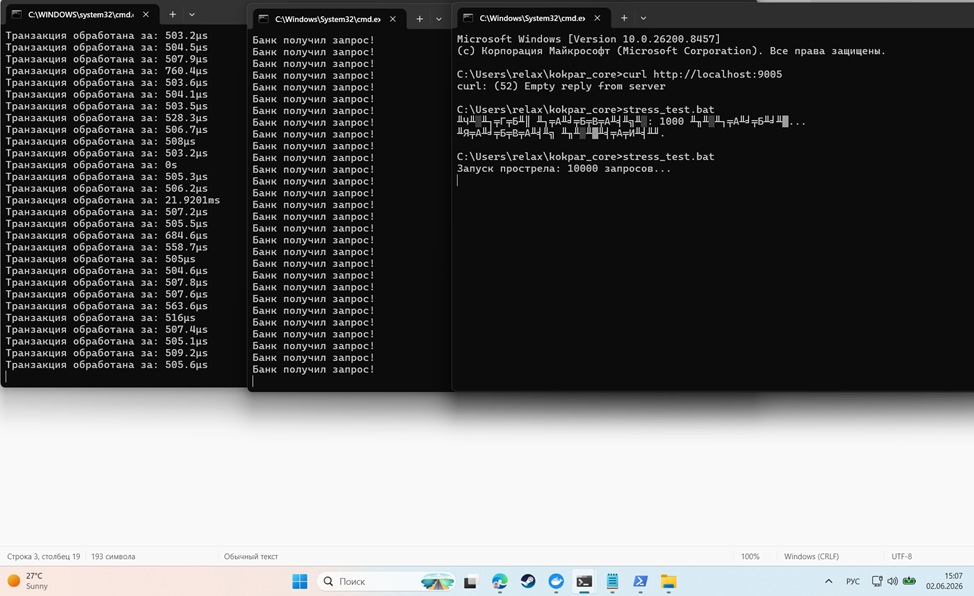Close tab in the middle terminal window
Viewport: 974px width, 596px height.
393,19
